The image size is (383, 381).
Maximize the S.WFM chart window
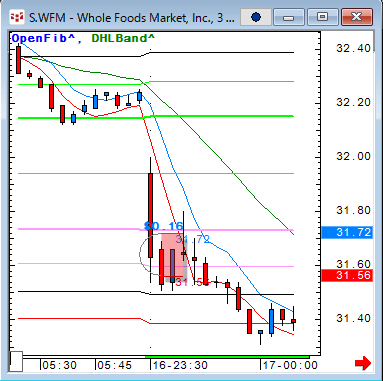tap(322, 17)
